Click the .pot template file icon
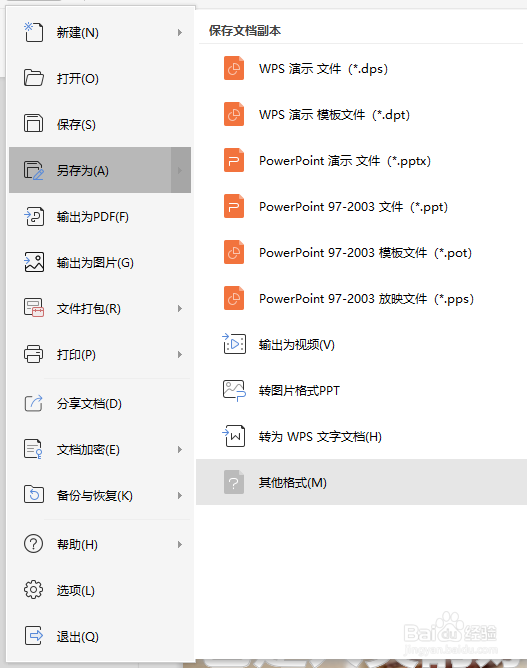 pyautogui.click(x=234, y=252)
